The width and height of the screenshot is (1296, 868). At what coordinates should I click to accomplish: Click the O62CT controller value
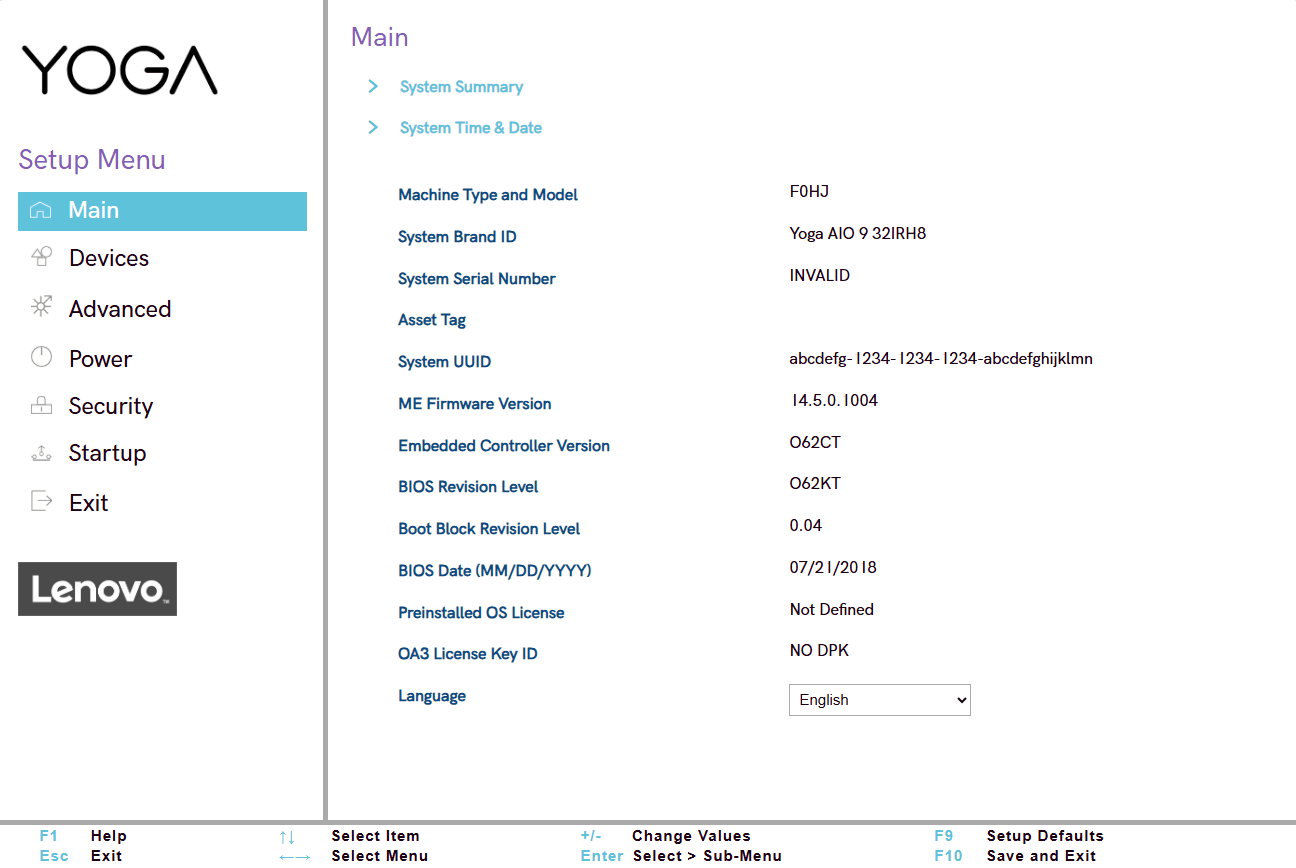(x=815, y=442)
